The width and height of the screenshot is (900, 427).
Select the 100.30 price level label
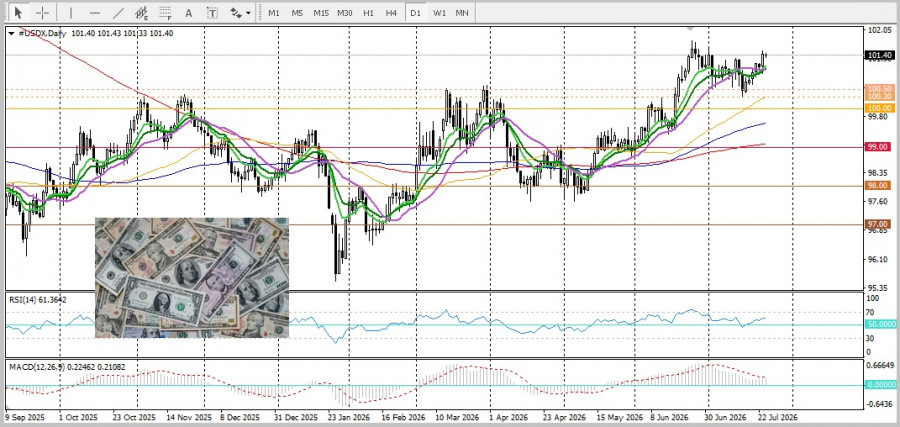[x=879, y=96]
